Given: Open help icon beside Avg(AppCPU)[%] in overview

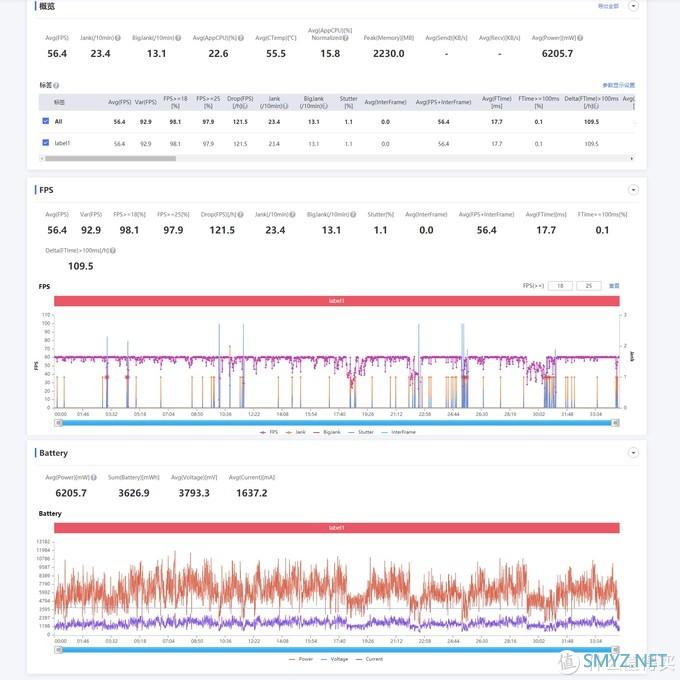Looking at the screenshot, I should pos(241,38).
